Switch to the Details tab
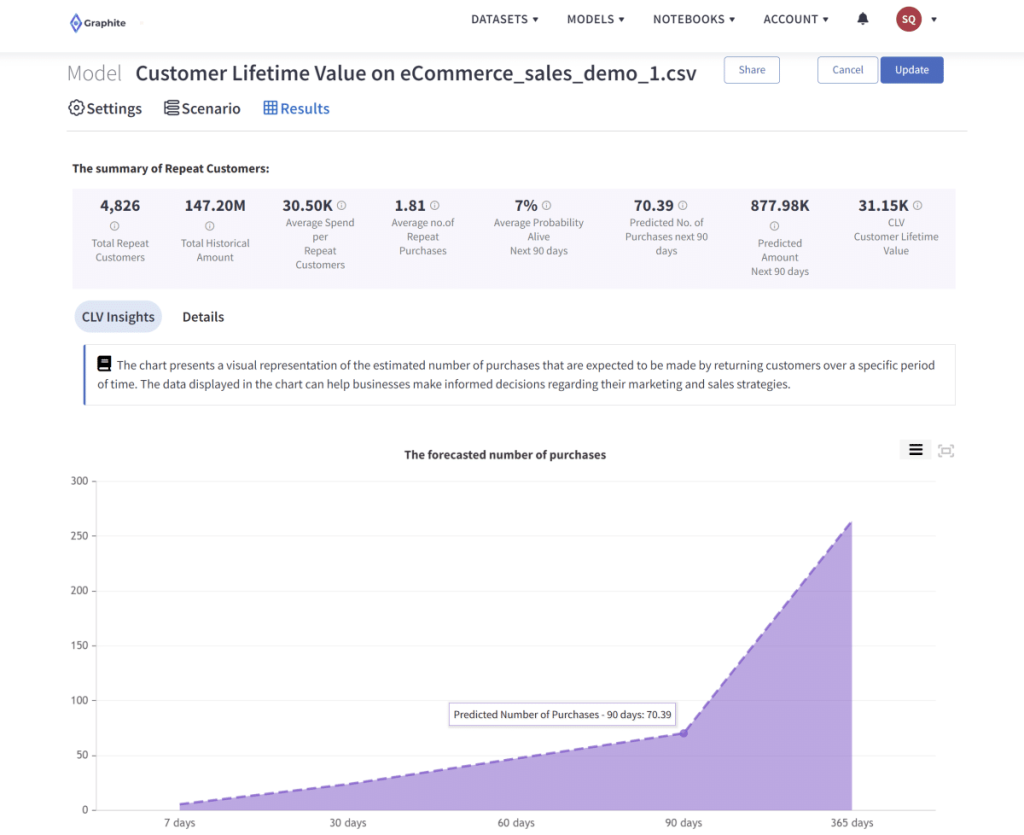Image resolution: width=1024 pixels, height=835 pixels. click(x=203, y=316)
